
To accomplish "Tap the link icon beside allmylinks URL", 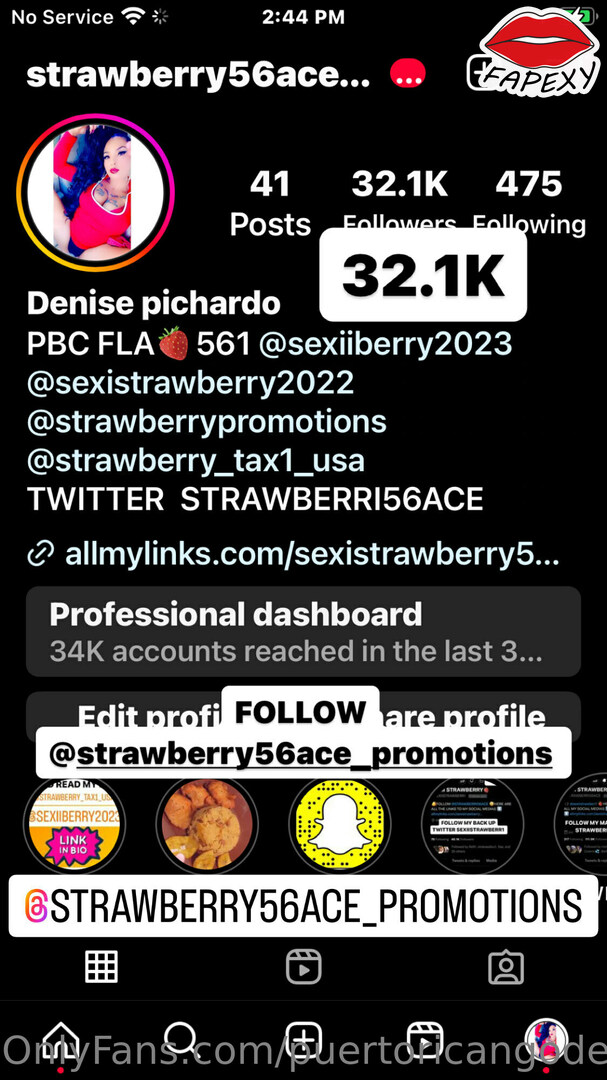I will [41, 553].
